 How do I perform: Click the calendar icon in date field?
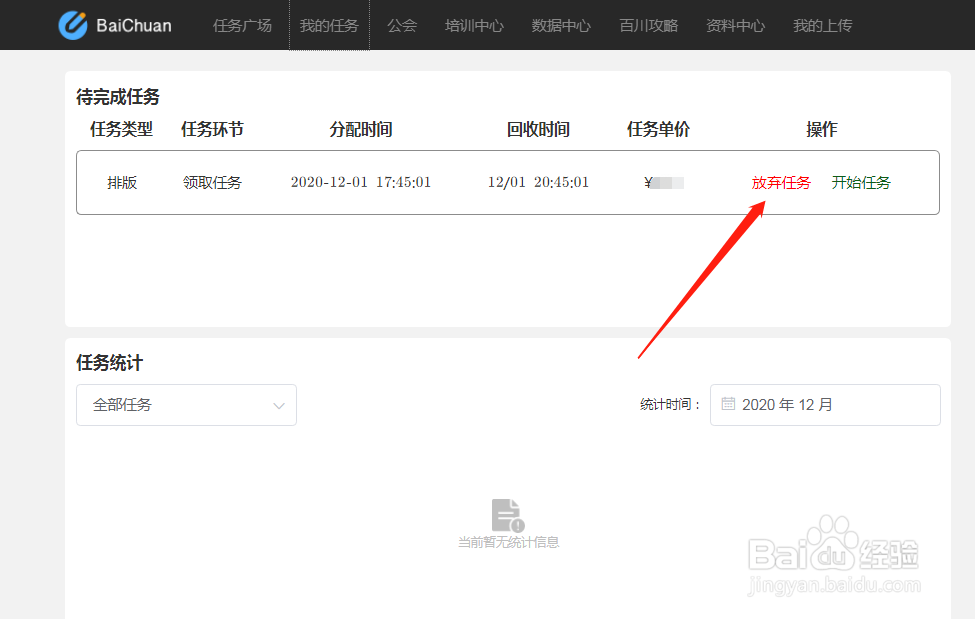tap(728, 404)
